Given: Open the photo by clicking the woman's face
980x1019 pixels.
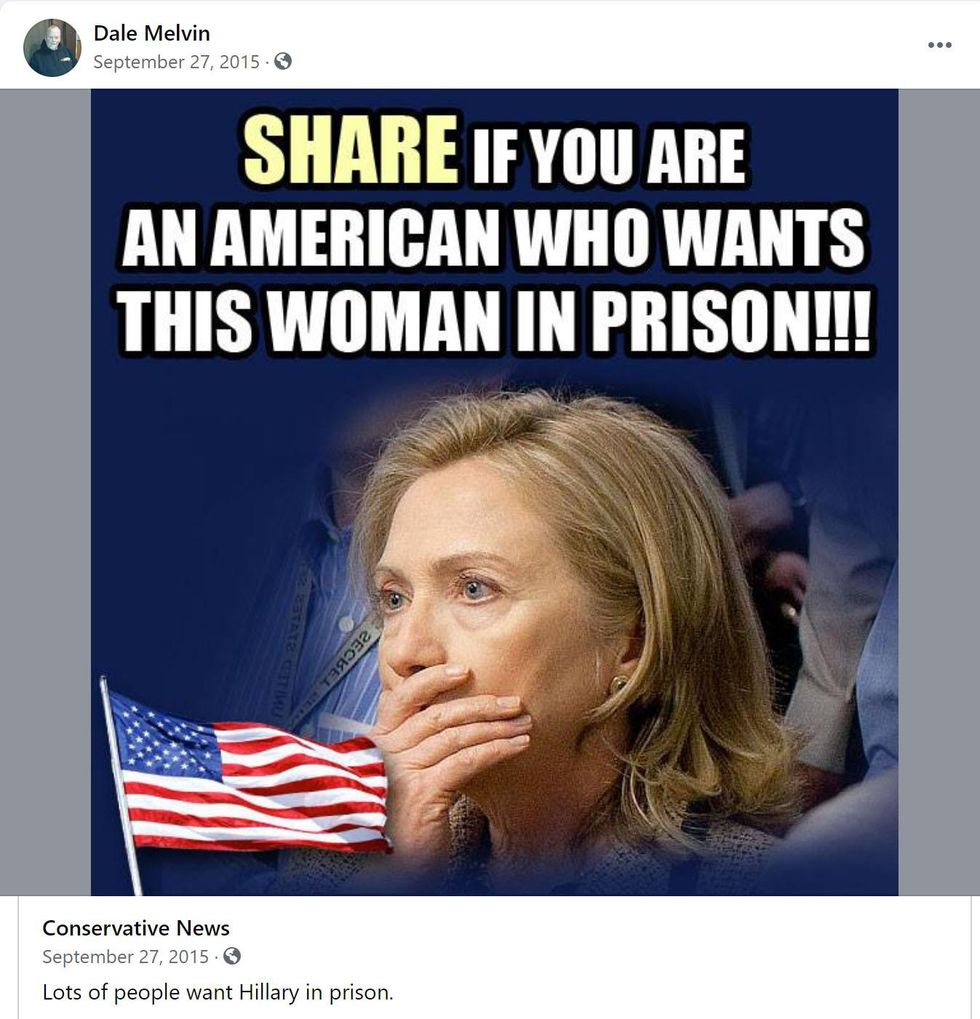Looking at the screenshot, I should pos(507,598).
